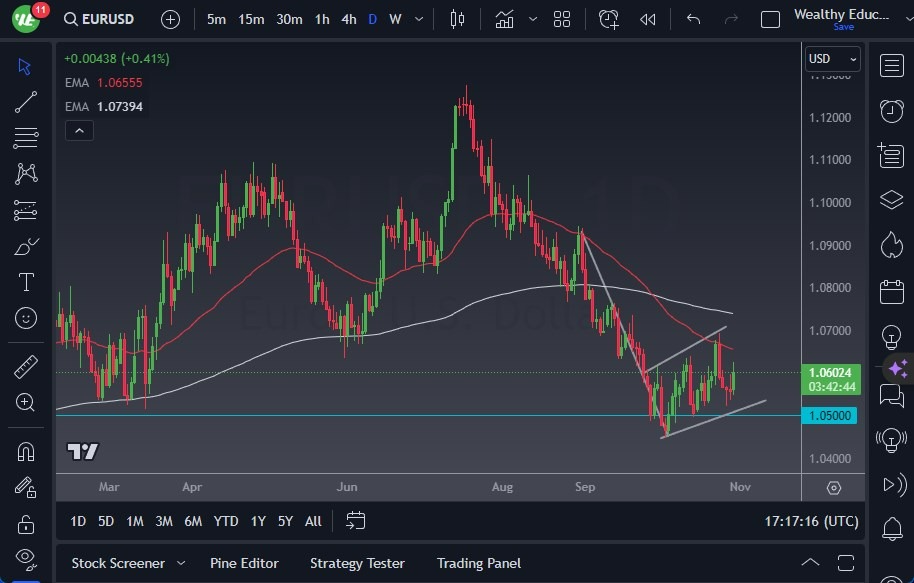This screenshot has height=583, width=914.
Task: Open the chart style dropdown arrow
Action: tap(533, 18)
